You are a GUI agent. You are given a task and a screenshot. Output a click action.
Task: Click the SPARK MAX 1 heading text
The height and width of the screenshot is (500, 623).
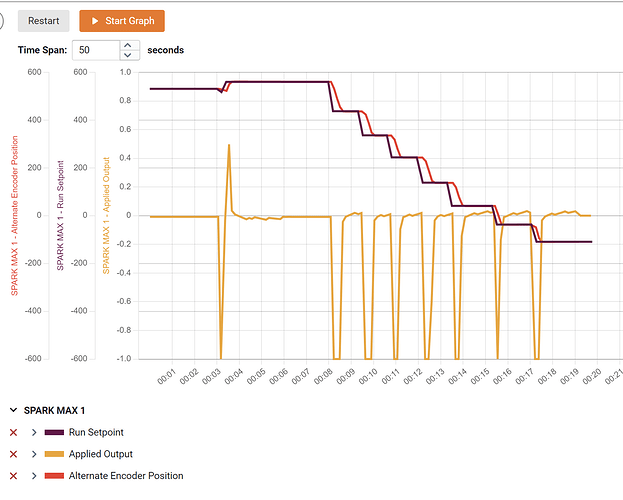[x=54, y=411]
